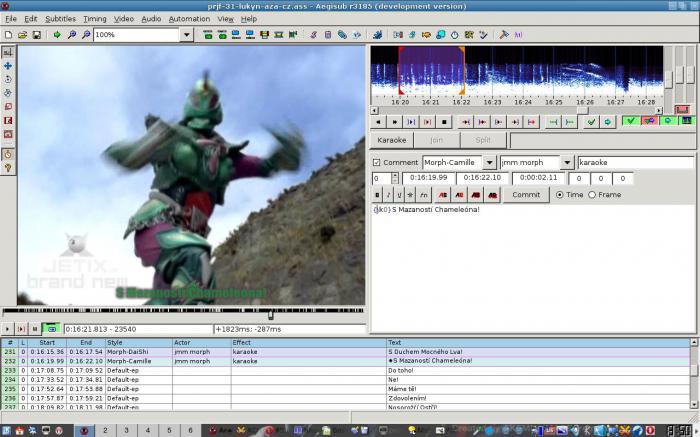Click the audio horizontal scrollbar thumb
The width and height of the screenshot is (700, 437).
click(x=583, y=110)
